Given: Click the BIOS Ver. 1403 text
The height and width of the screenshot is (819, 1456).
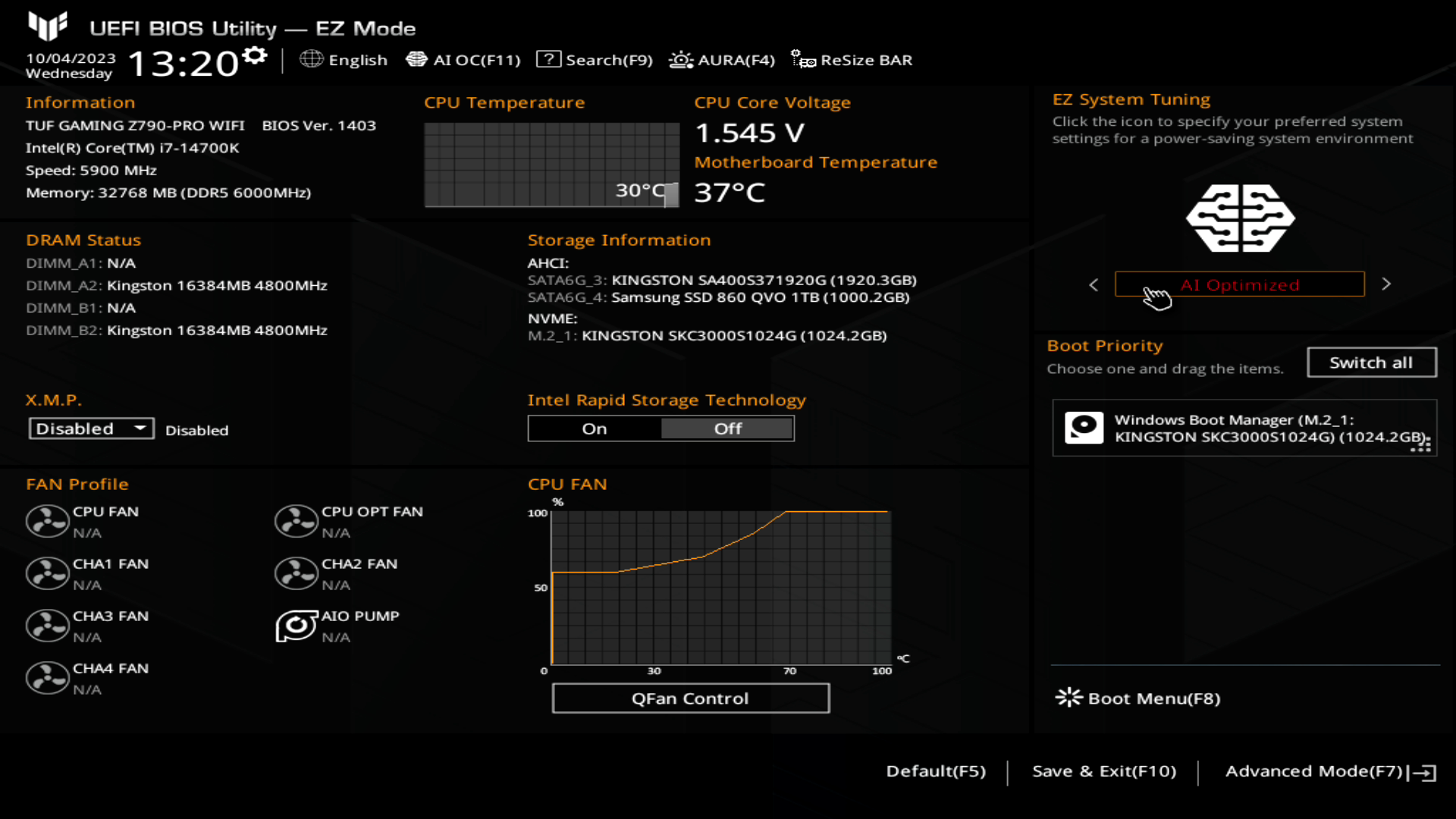Looking at the screenshot, I should tap(318, 126).
